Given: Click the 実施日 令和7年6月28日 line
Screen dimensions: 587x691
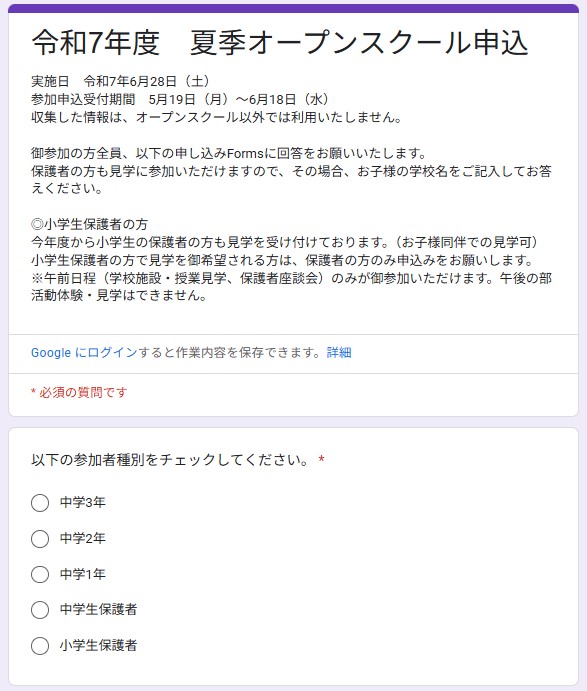Looking at the screenshot, I should (120, 82).
